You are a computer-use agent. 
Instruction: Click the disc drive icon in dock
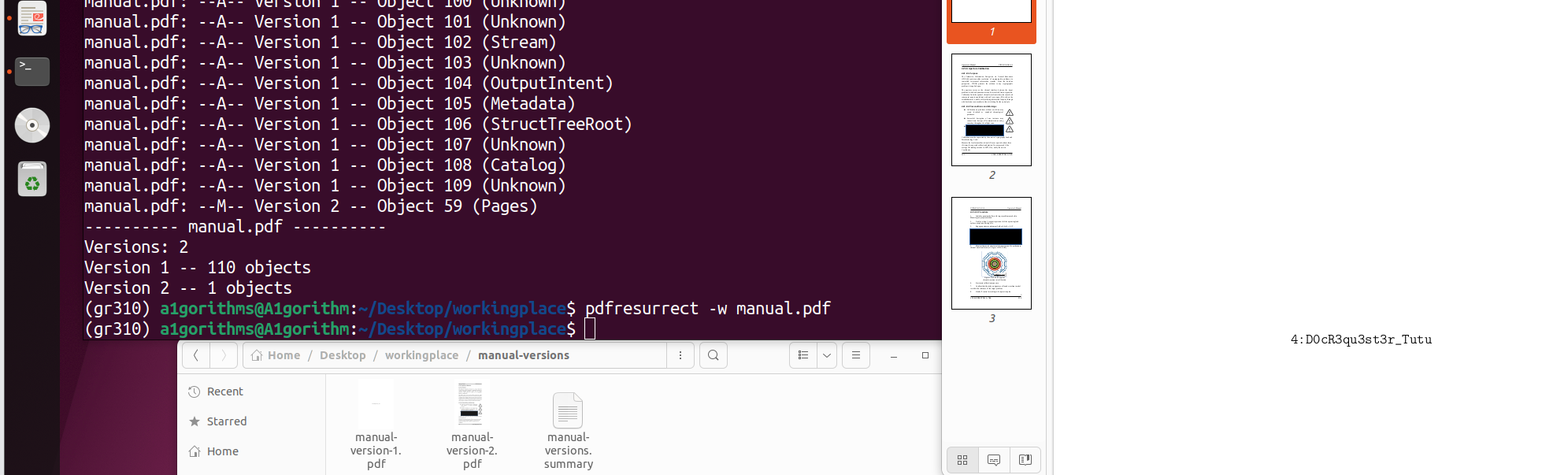pos(32,125)
